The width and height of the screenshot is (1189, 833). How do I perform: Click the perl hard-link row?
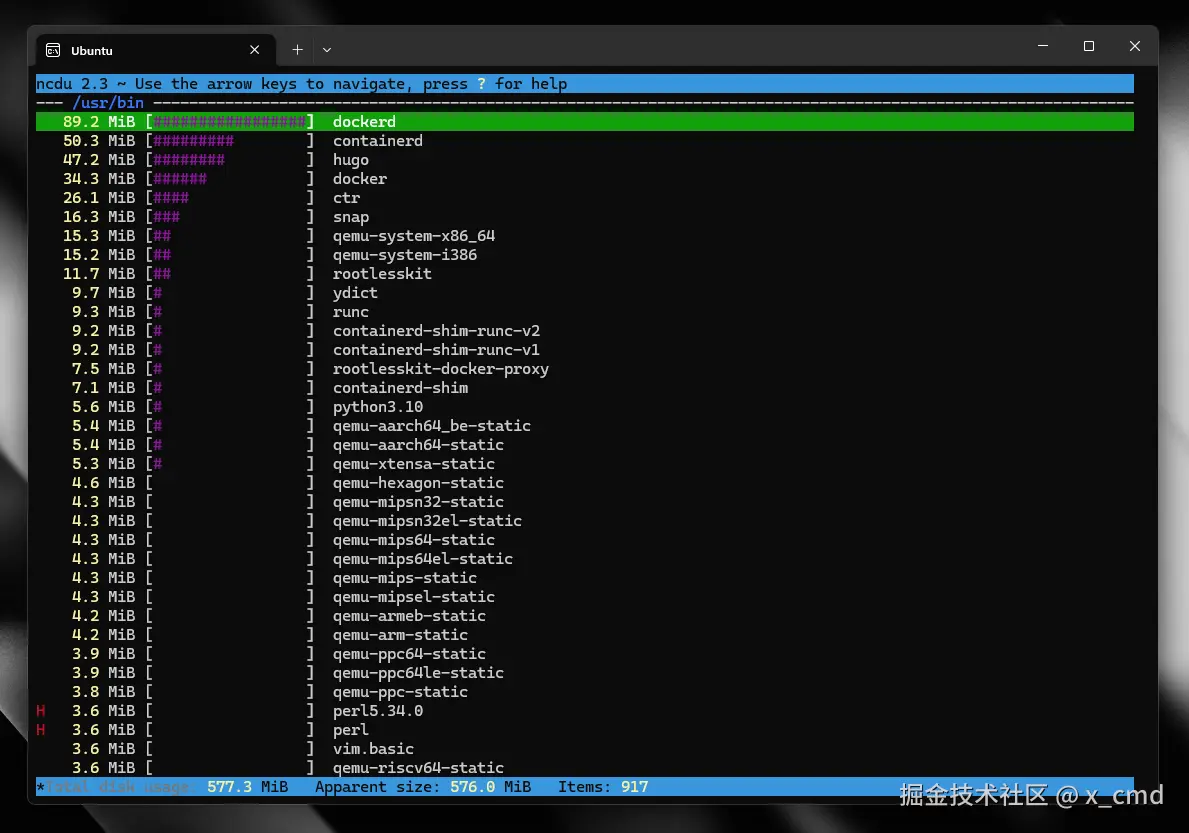point(585,730)
